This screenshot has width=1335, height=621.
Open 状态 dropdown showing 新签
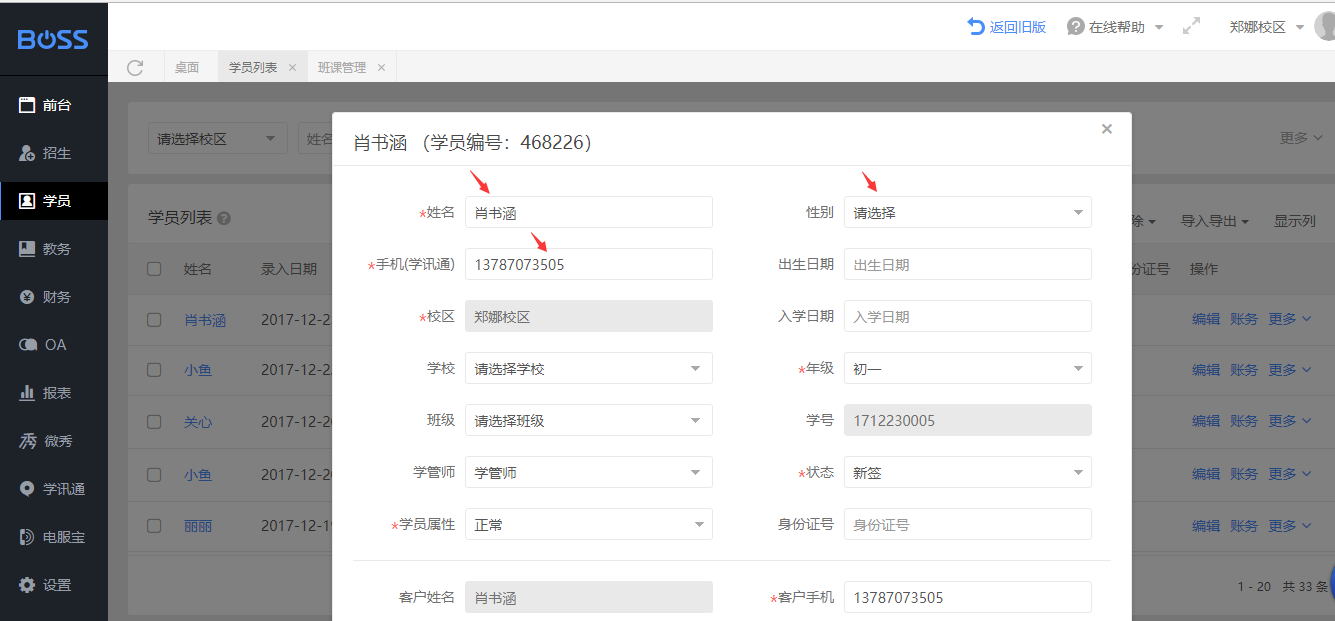point(967,472)
